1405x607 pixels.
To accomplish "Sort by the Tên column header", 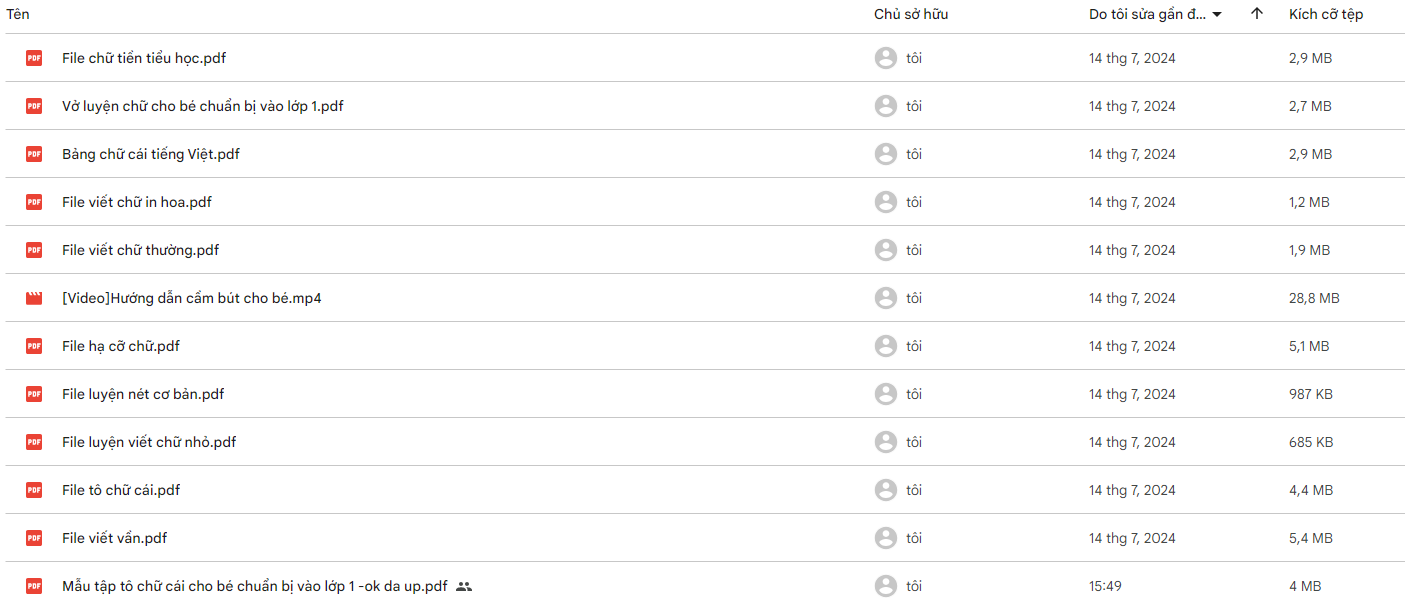I will [x=18, y=14].
